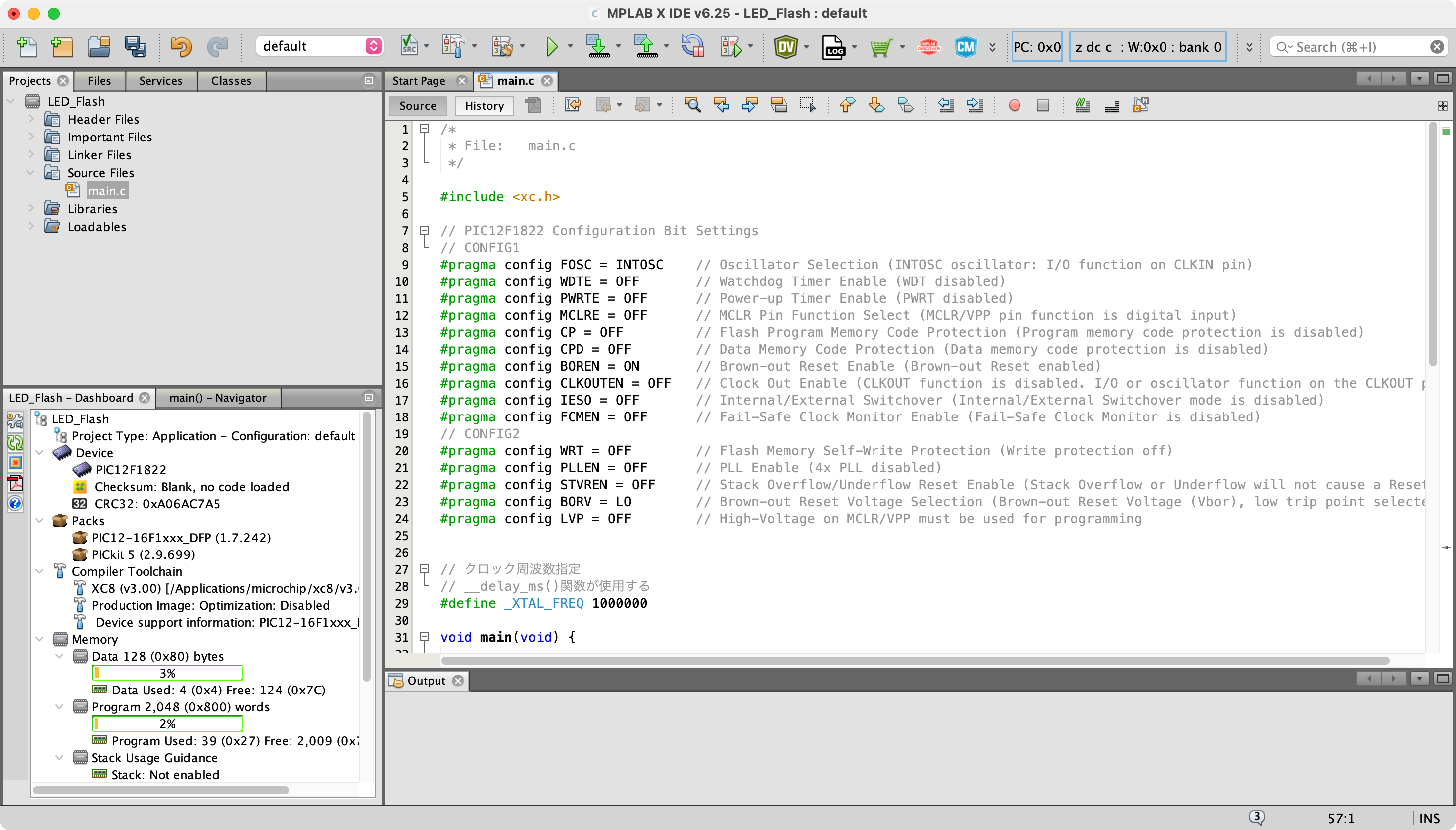
Task: Expand the Header Files folder
Action: 31,119
